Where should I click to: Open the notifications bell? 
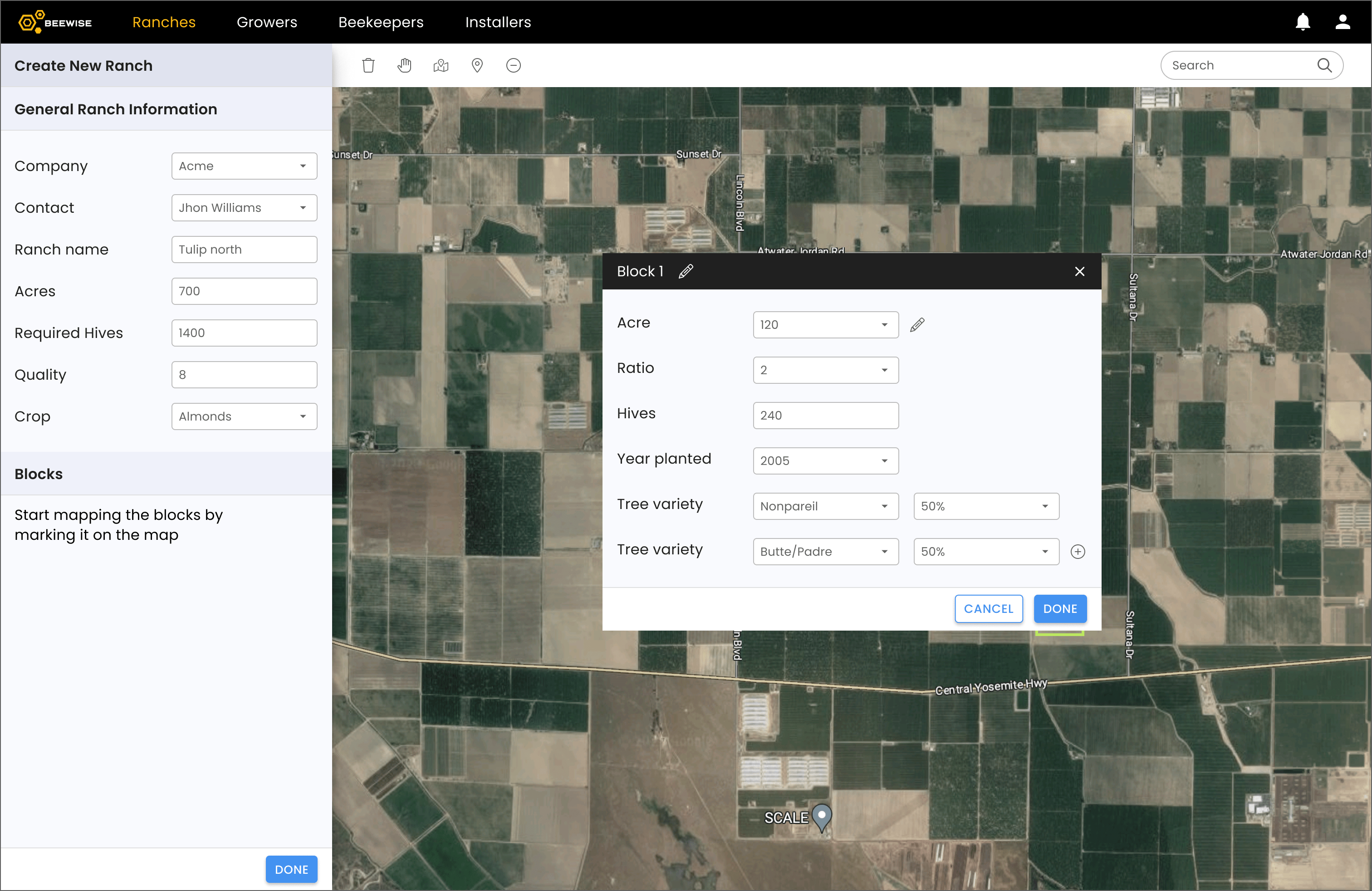1303,22
